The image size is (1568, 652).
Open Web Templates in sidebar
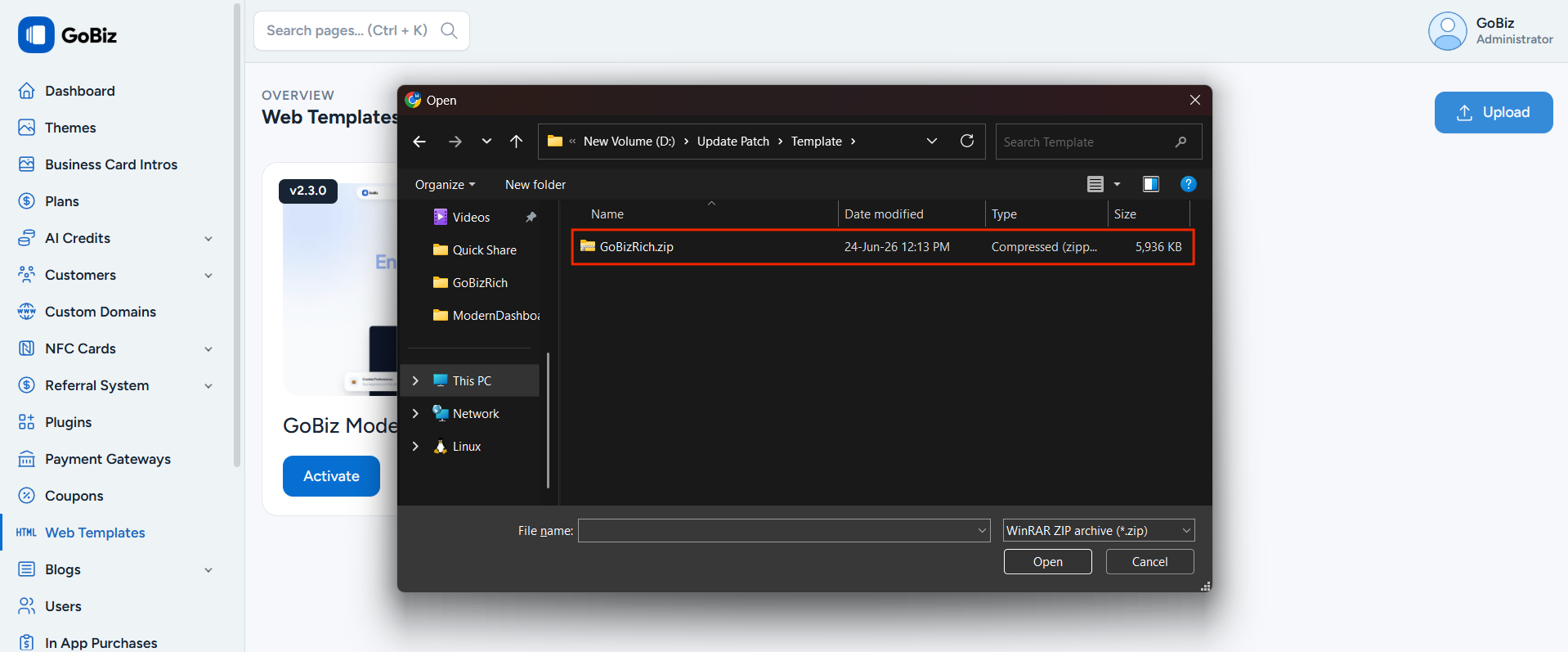[95, 533]
